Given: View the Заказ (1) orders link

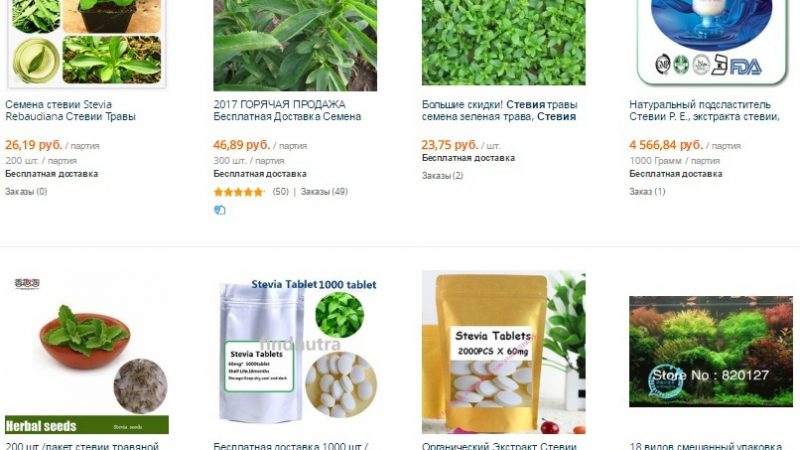Looking at the screenshot, I should pos(647,192).
